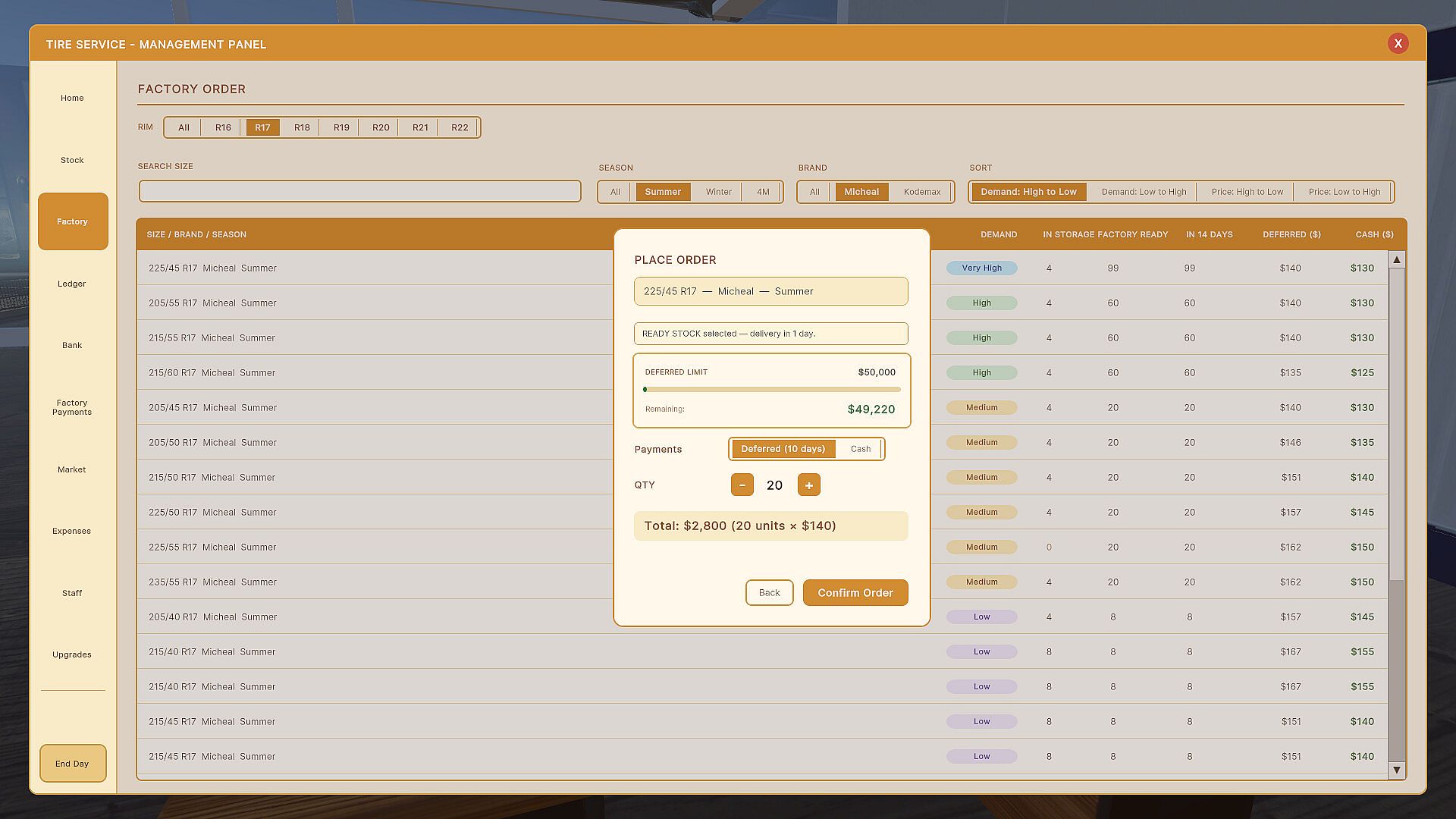Select Cash payment option
This screenshot has height=819, width=1456.
pyautogui.click(x=860, y=449)
